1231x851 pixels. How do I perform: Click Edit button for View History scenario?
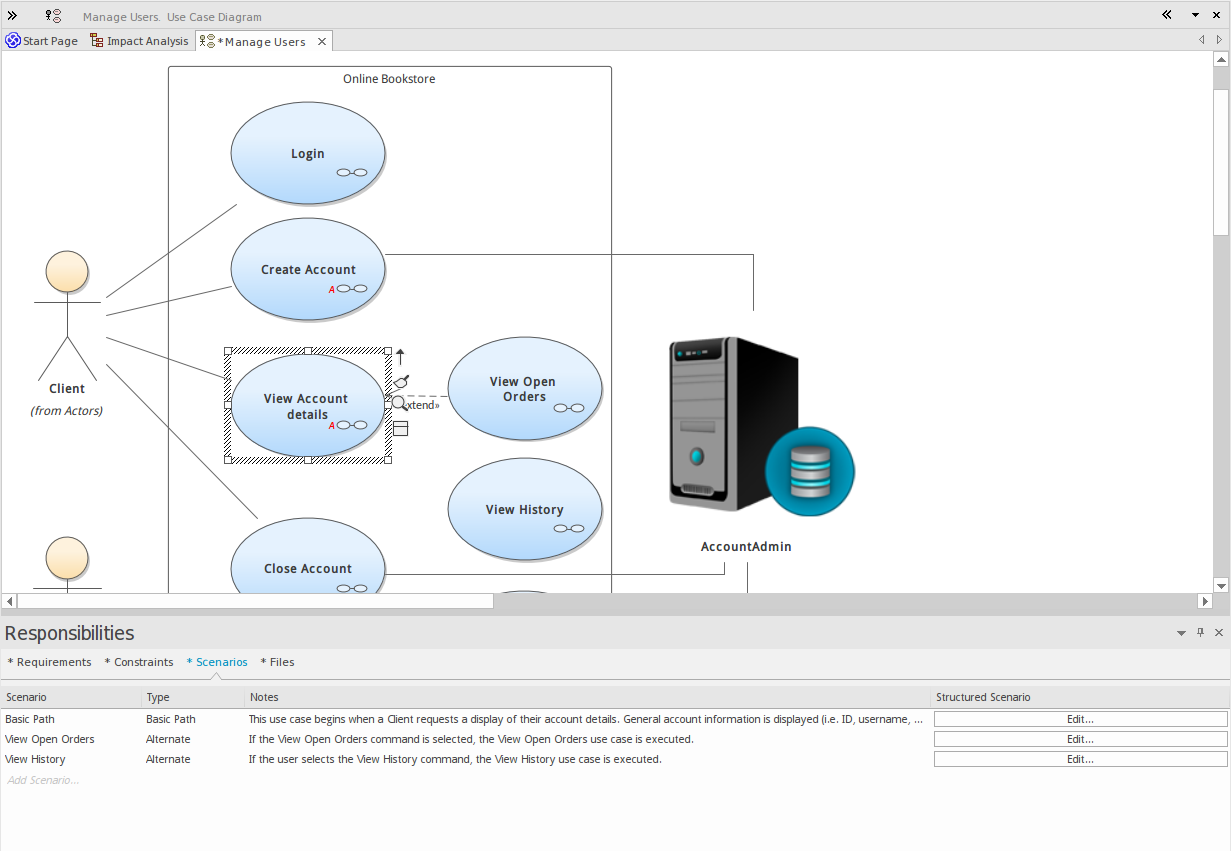pyautogui.click(x=1080, y=759)
